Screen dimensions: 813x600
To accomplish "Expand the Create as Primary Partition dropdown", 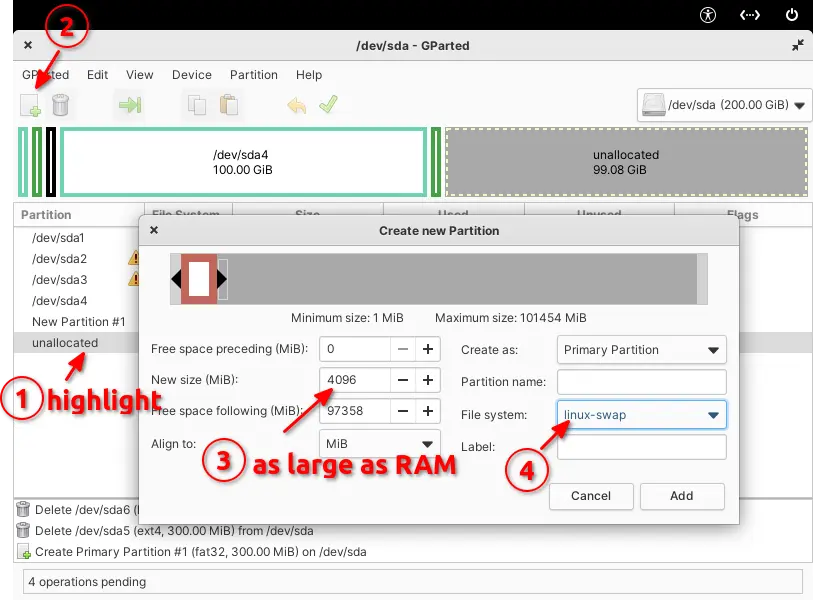I will [641, 350].
